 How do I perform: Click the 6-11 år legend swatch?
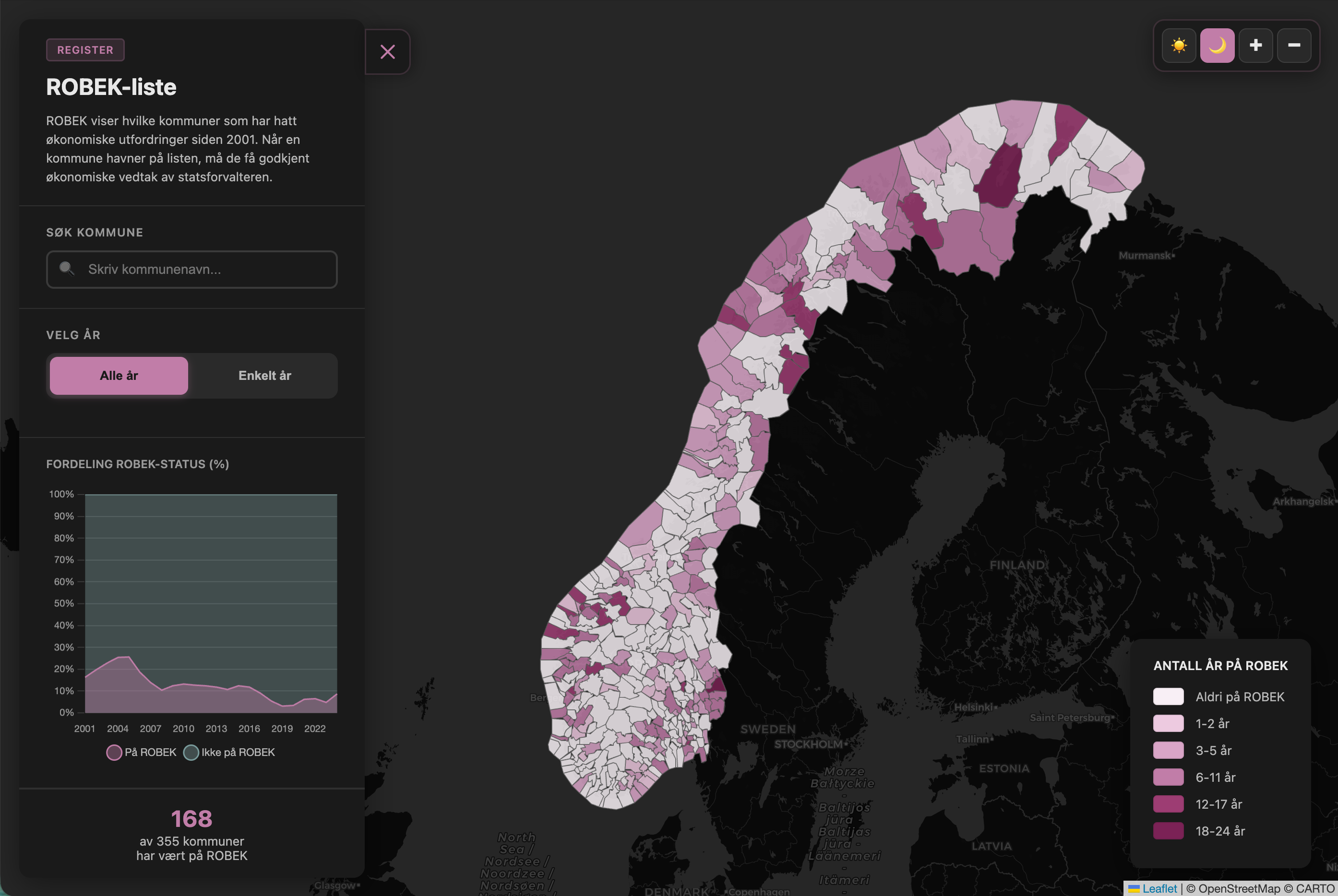[1168, 777]
